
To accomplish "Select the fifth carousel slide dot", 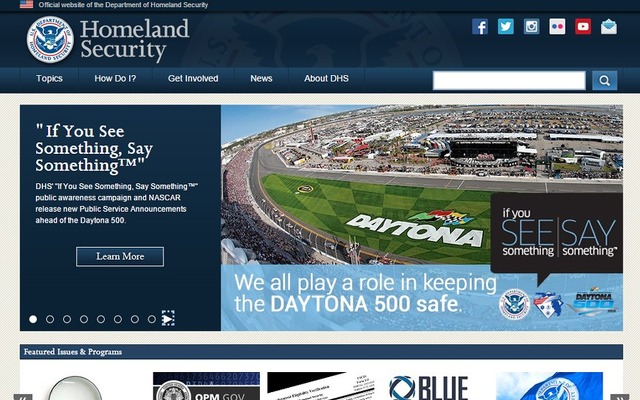I will pos(101,319).
